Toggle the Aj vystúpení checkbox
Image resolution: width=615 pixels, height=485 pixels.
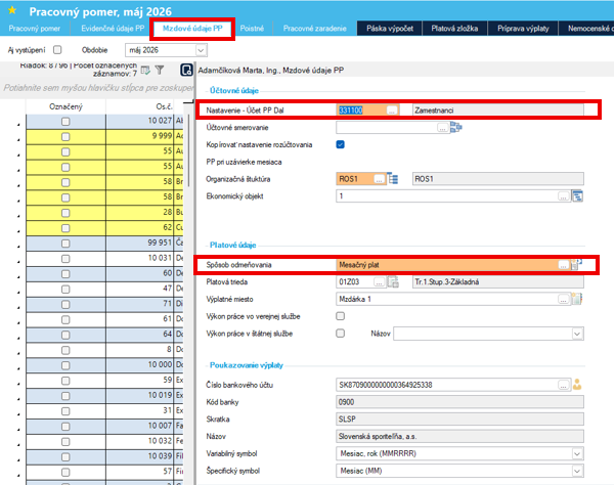coord(58,50)
